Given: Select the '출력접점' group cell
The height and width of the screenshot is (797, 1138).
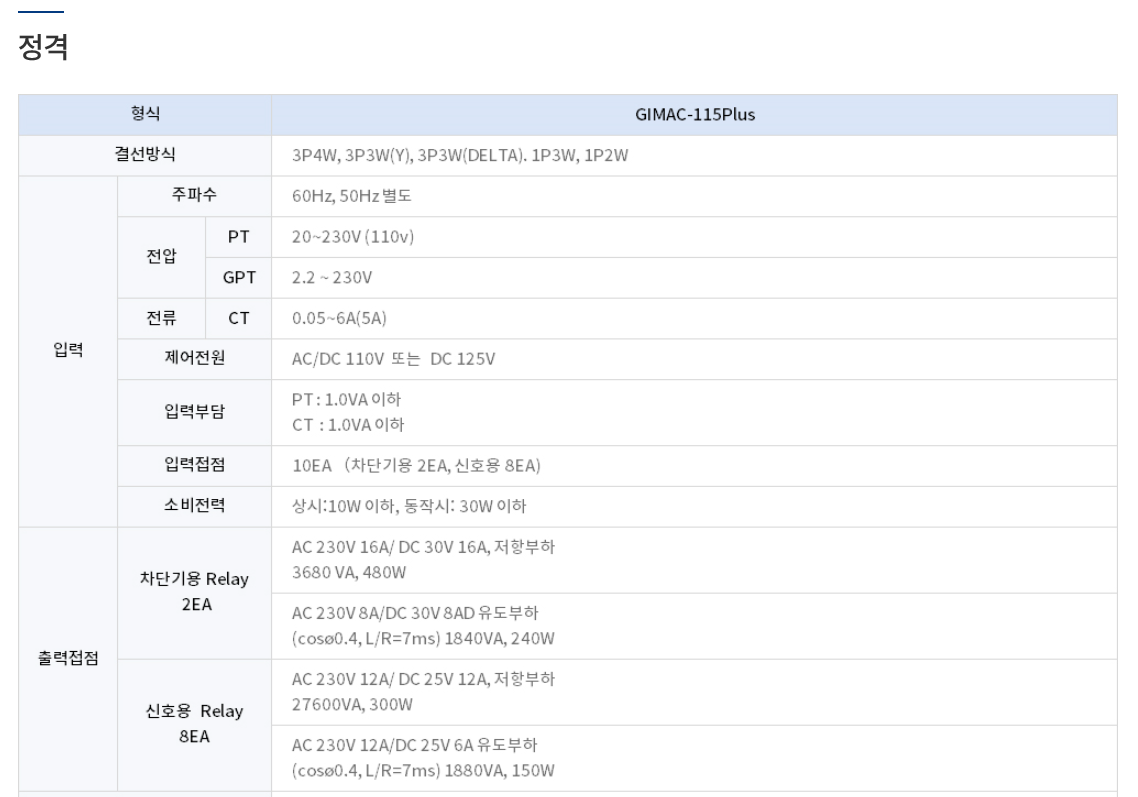Looking at the screenshot, I should coord(68,659).
